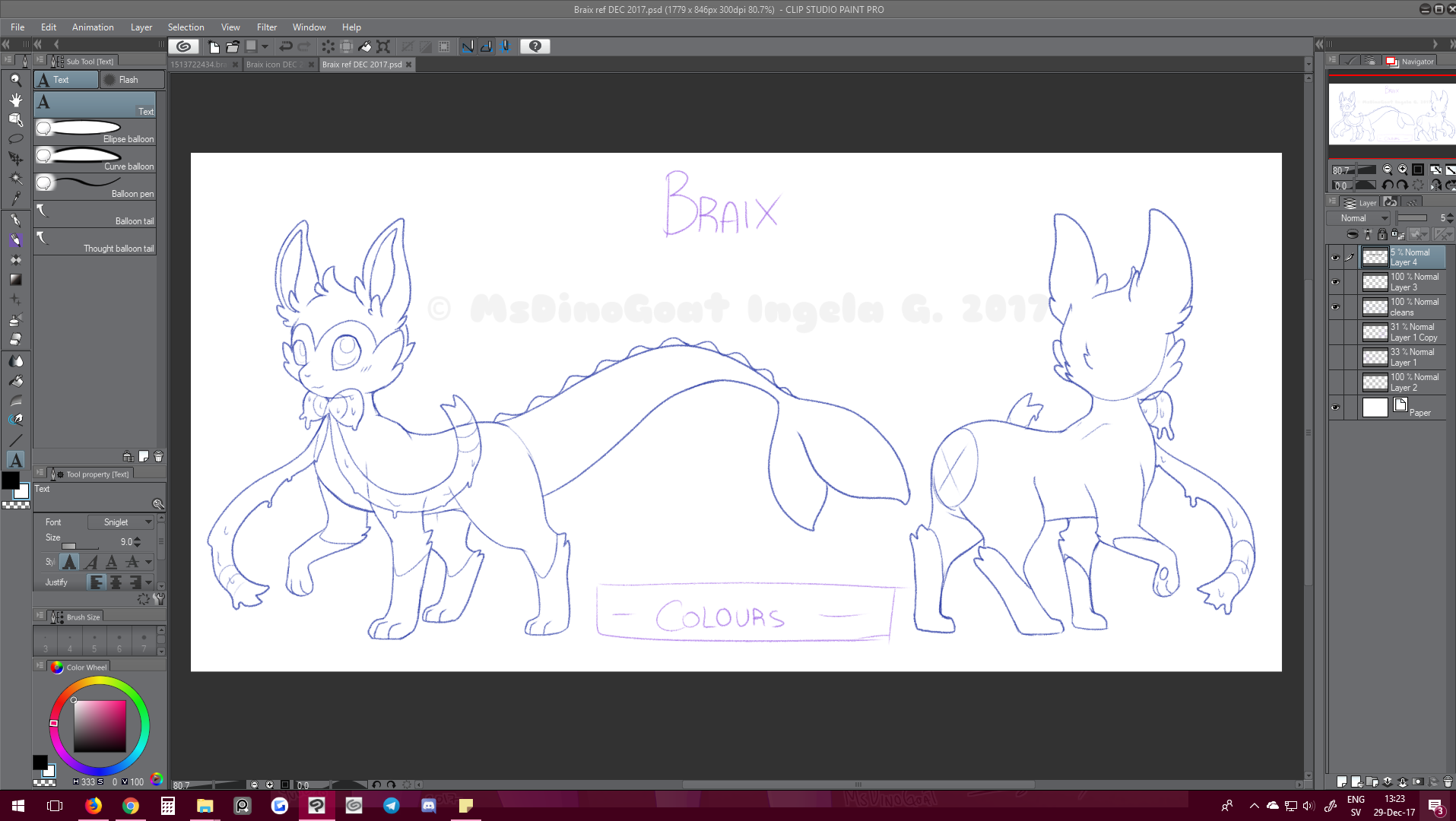Select the Flash sub tool group
1456x821 pixels.
click(x=132, y=80)
